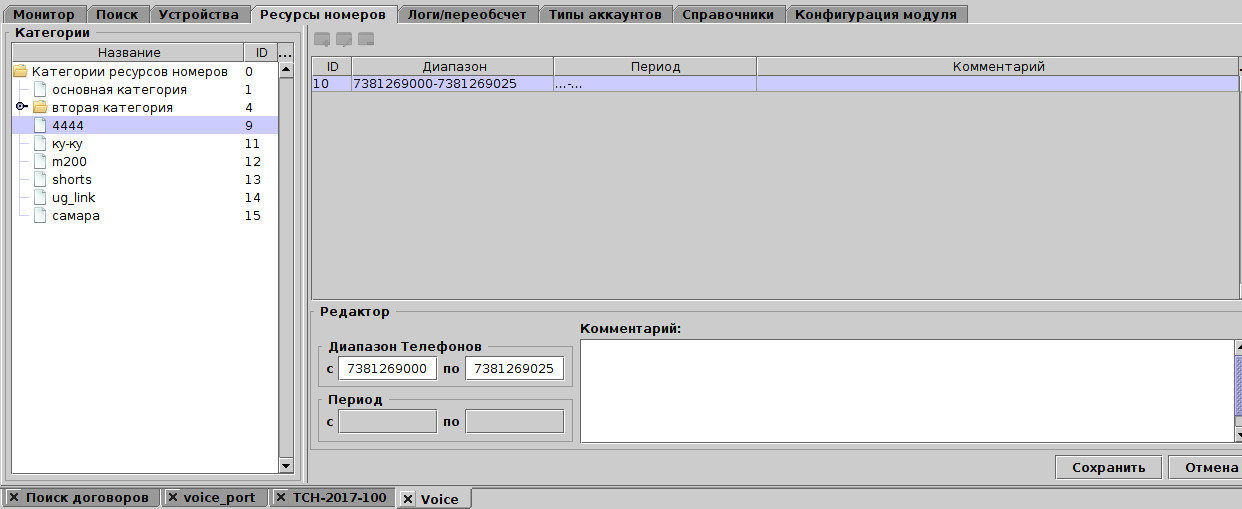1242x509 pixels.
Task: Close the voice_port bottom tab
Action: coord(172,498)
